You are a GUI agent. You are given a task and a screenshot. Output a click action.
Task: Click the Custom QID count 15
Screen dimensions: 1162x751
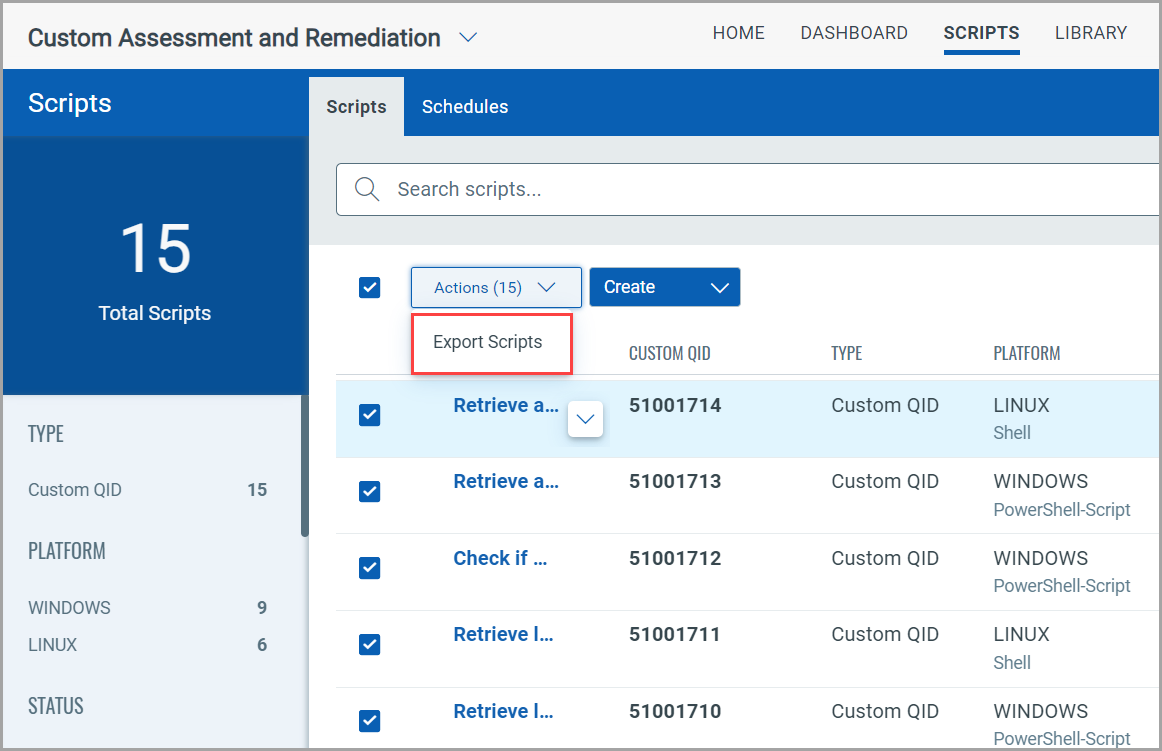[257, 490]
